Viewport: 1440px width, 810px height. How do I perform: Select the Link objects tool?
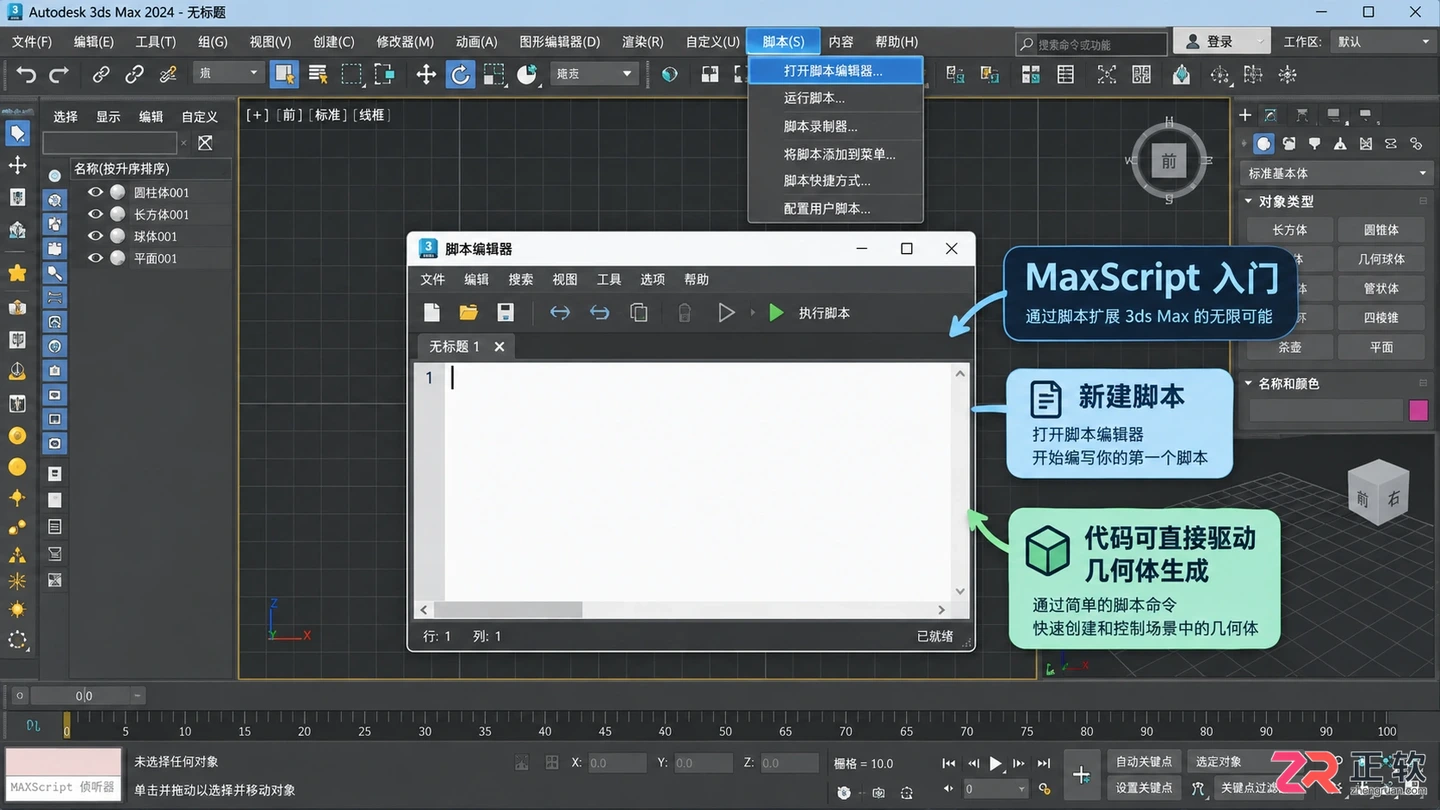pyautogui.click(x=101, y=74)
